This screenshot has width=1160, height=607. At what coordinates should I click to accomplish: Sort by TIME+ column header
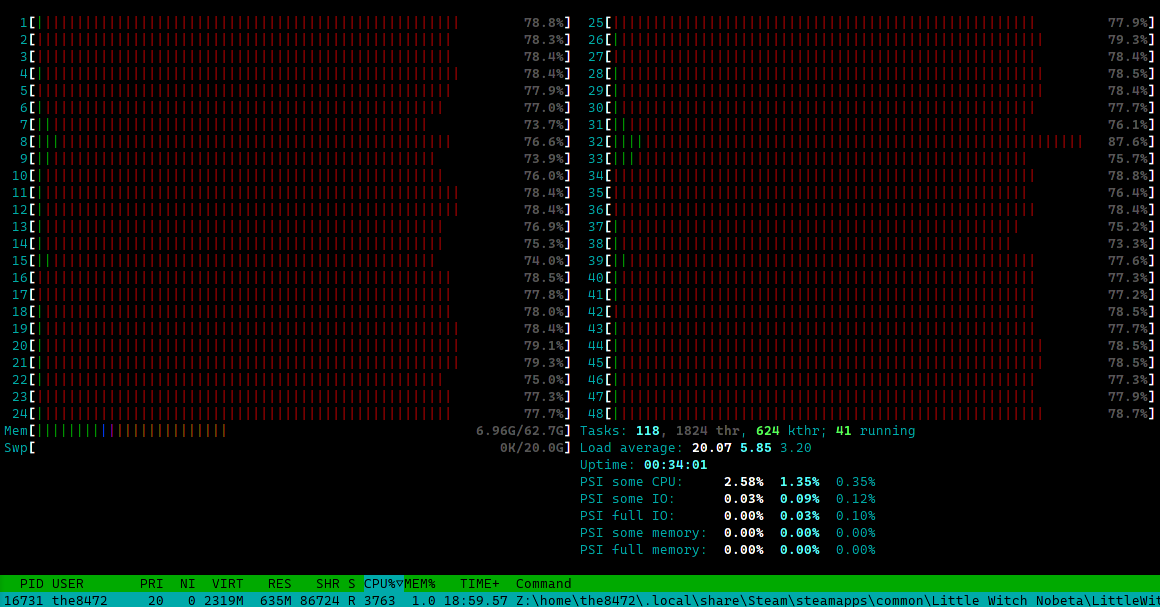[479, 584]
